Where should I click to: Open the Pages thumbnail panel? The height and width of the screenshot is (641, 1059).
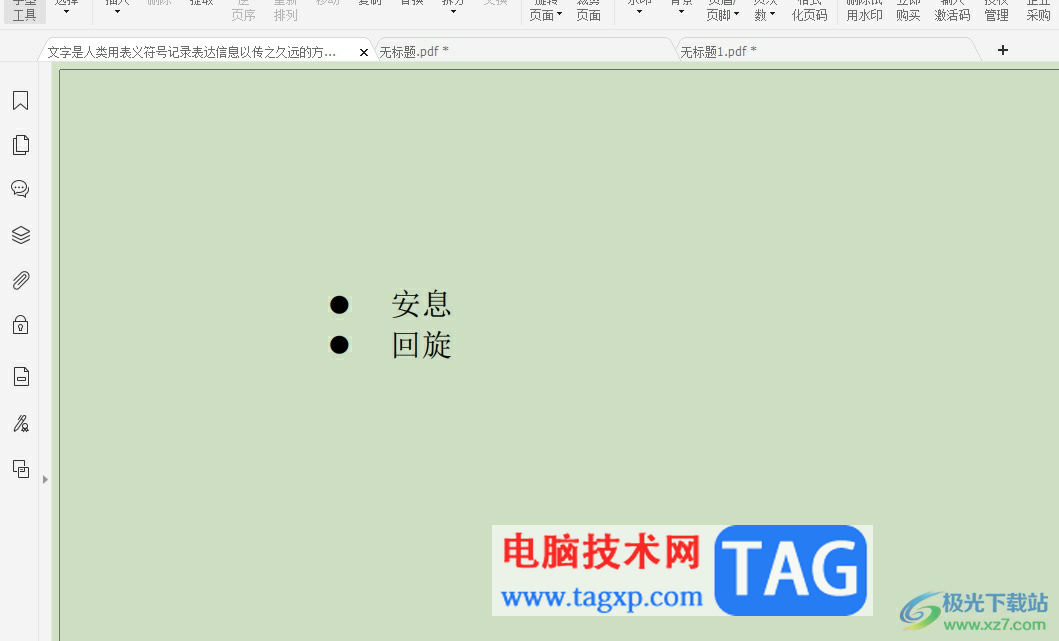coord(21,145)
